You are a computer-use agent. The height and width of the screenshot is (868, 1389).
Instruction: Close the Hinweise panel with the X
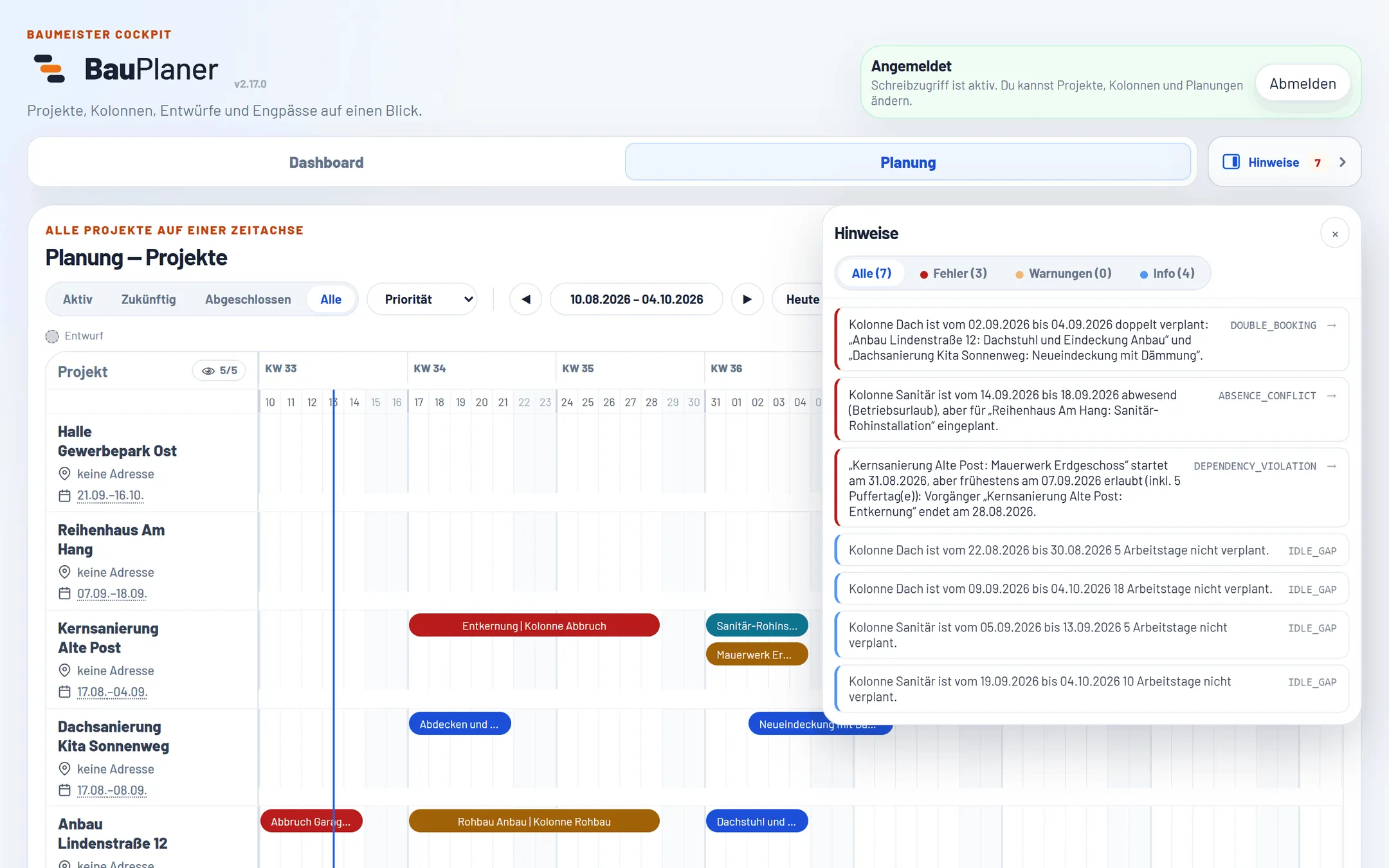[1335, 233]
